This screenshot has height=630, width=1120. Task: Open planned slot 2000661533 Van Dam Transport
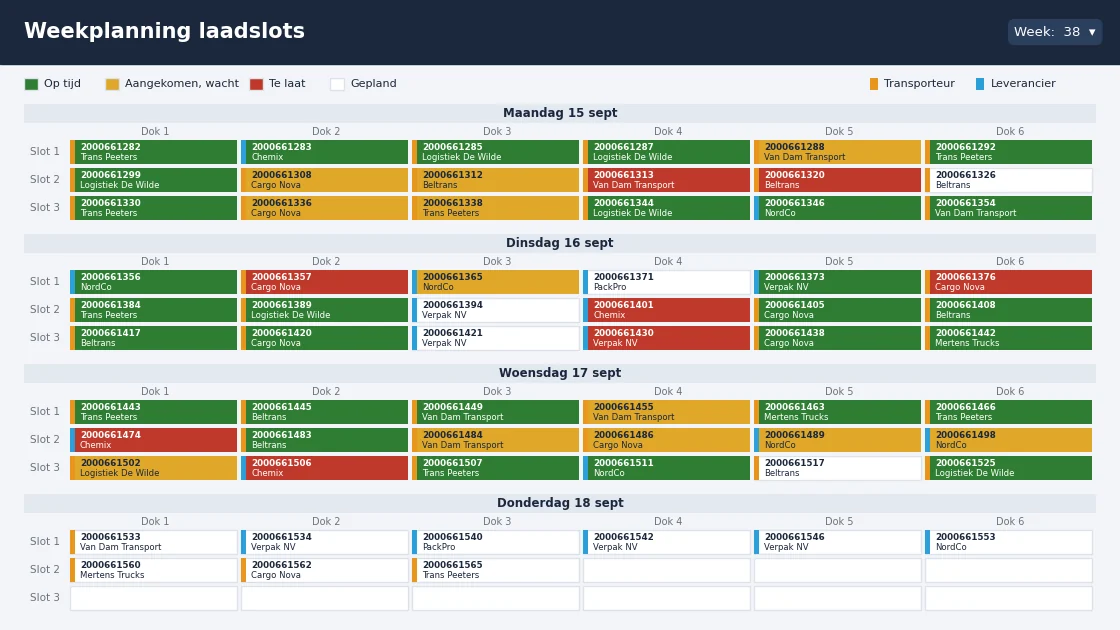pyautogui.click(x=154, y=542)
